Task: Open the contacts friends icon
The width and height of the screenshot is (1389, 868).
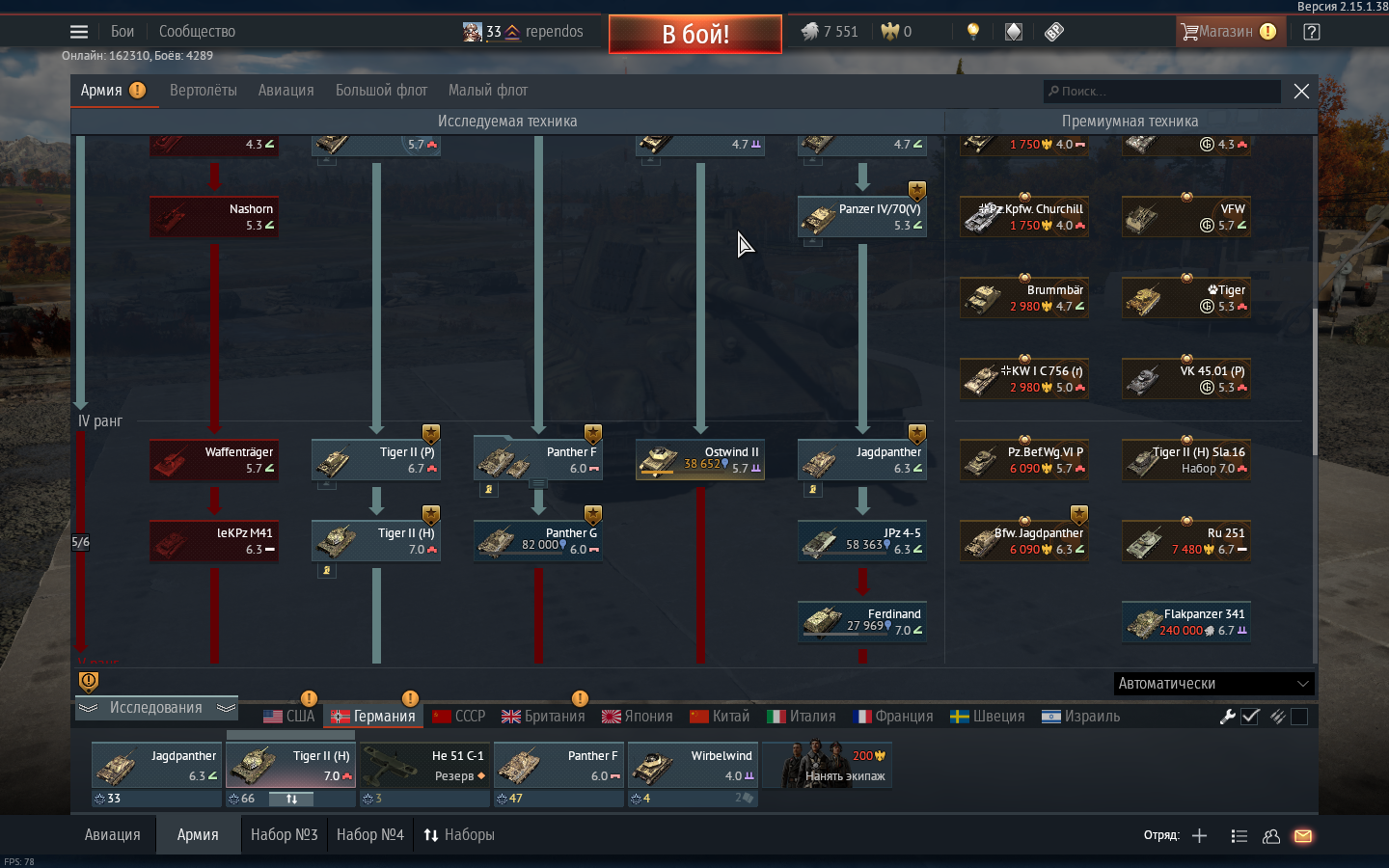Action: tap(1271, 836)
